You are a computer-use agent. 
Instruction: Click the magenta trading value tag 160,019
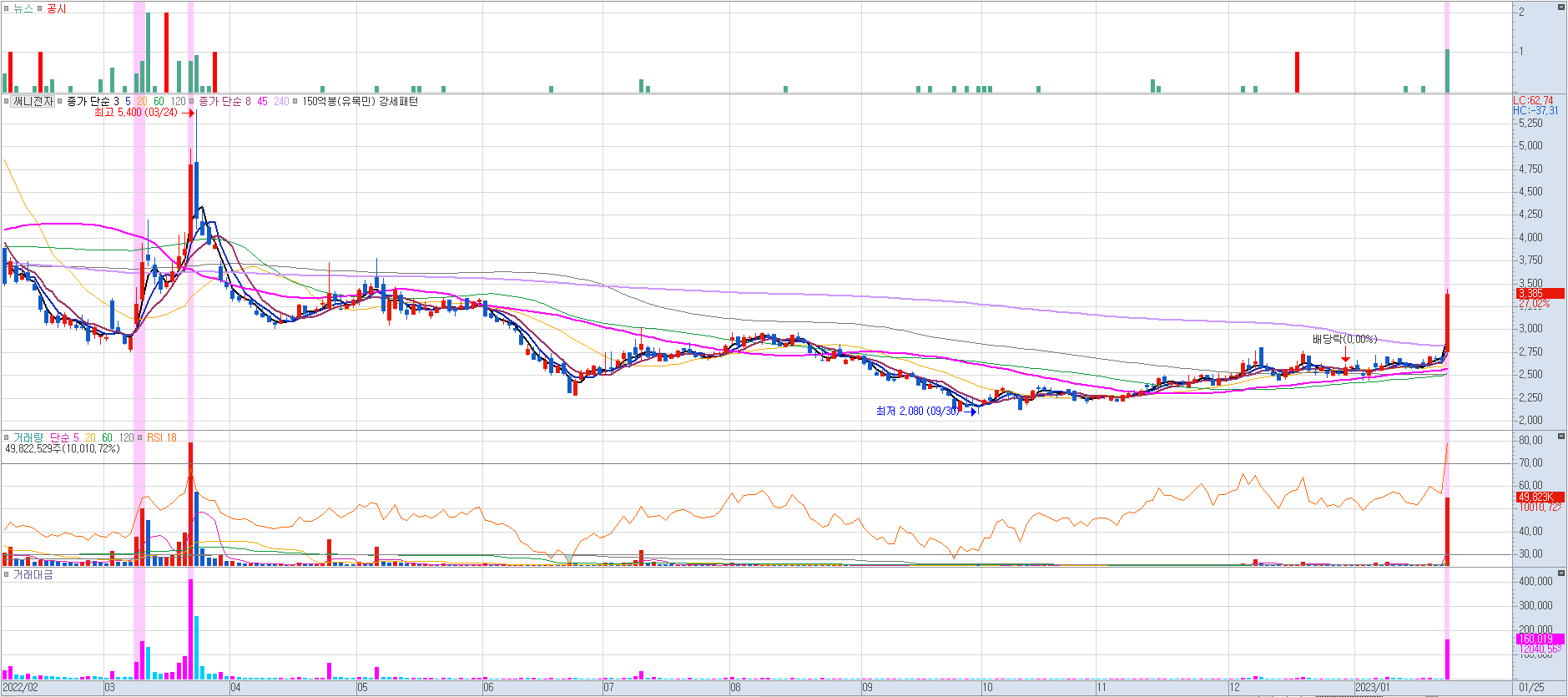(1540, 639)
